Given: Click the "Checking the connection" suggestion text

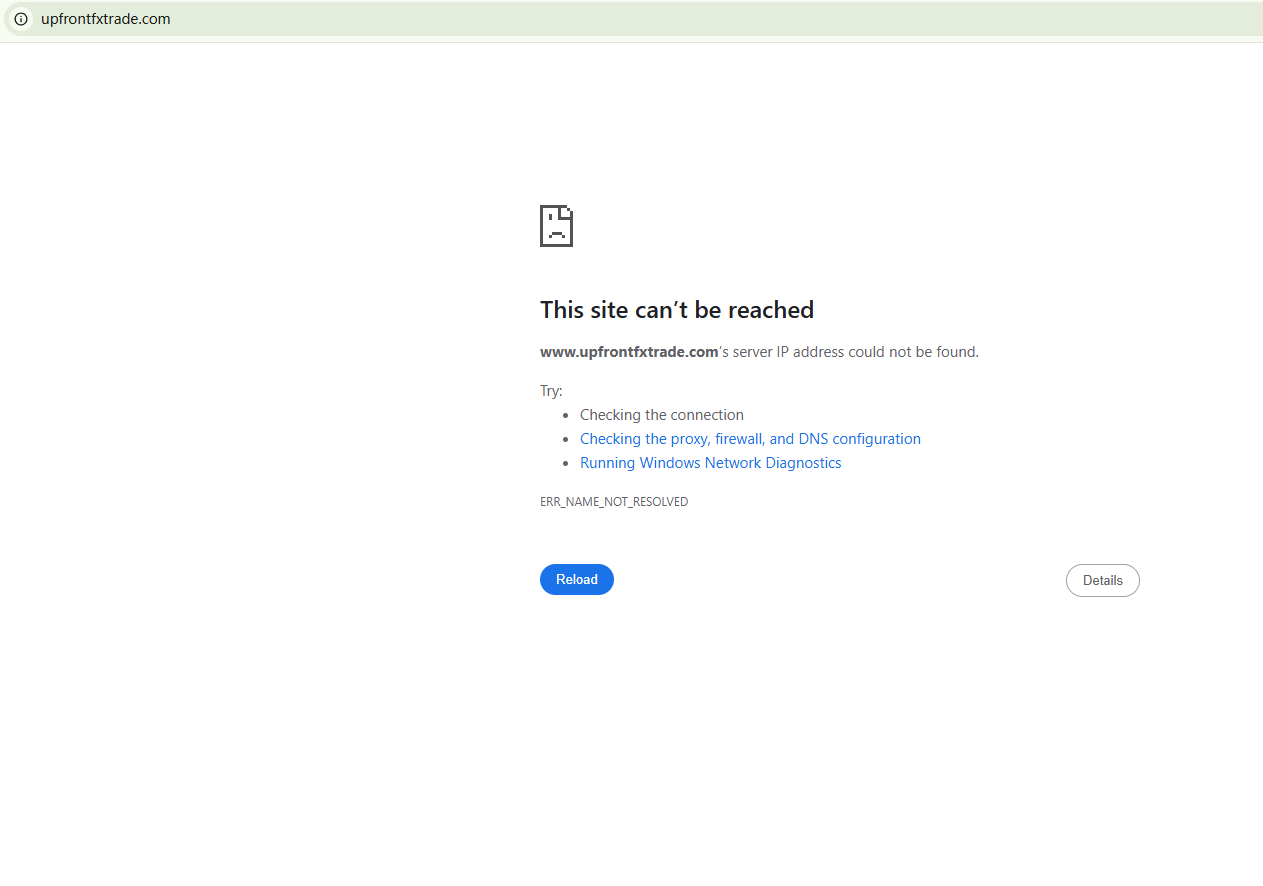Looking at the screenshot, I should pos(662,415).
